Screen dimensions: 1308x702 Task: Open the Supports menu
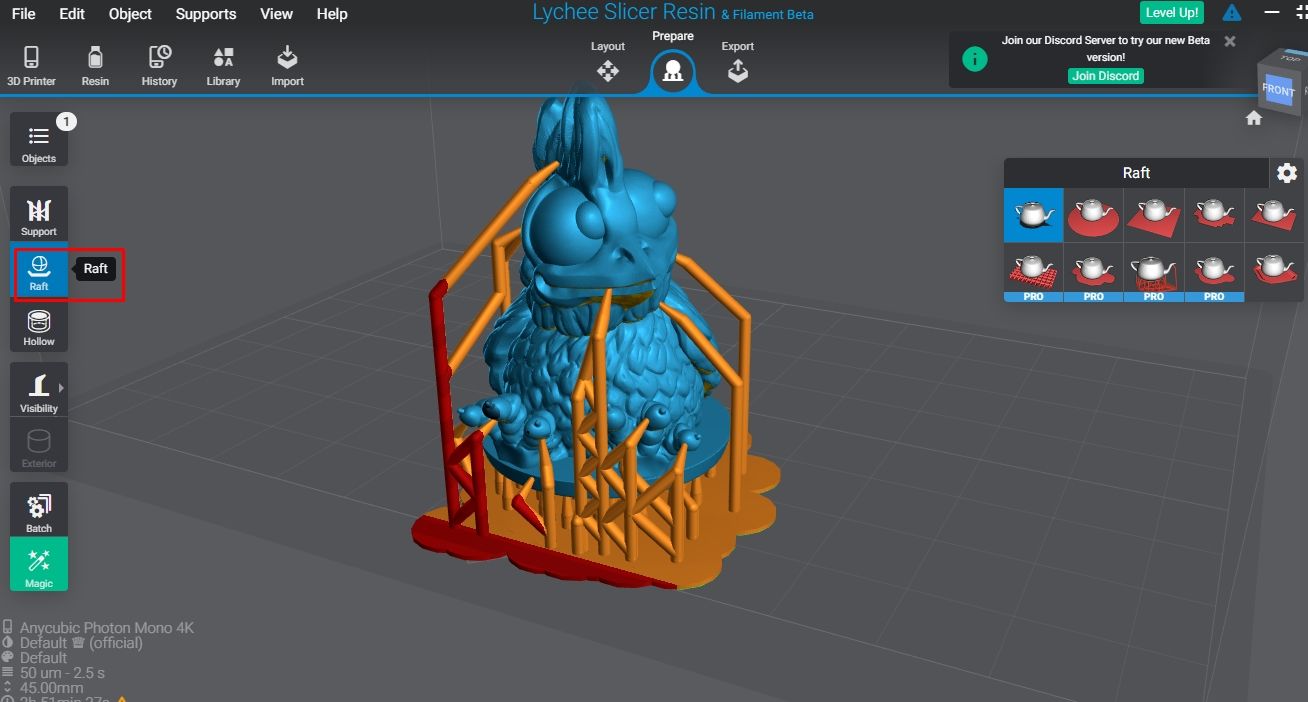pyautogui.click(x=206, y=13)
